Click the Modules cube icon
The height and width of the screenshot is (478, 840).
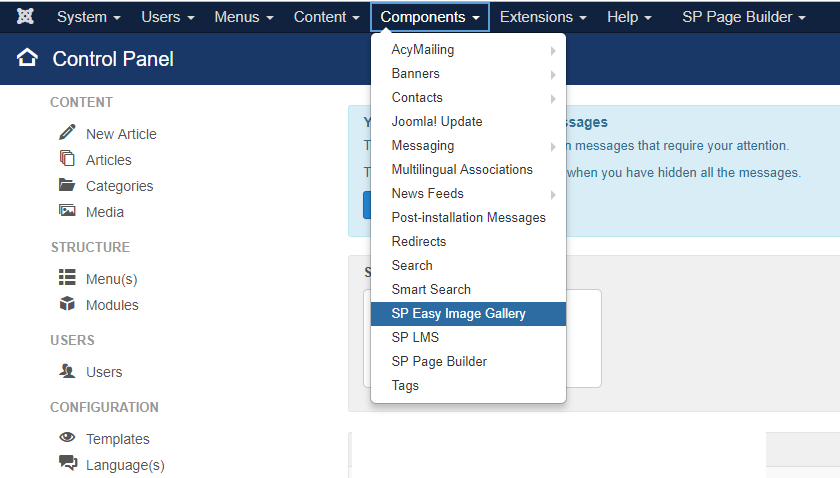click(x=67, y=304)
